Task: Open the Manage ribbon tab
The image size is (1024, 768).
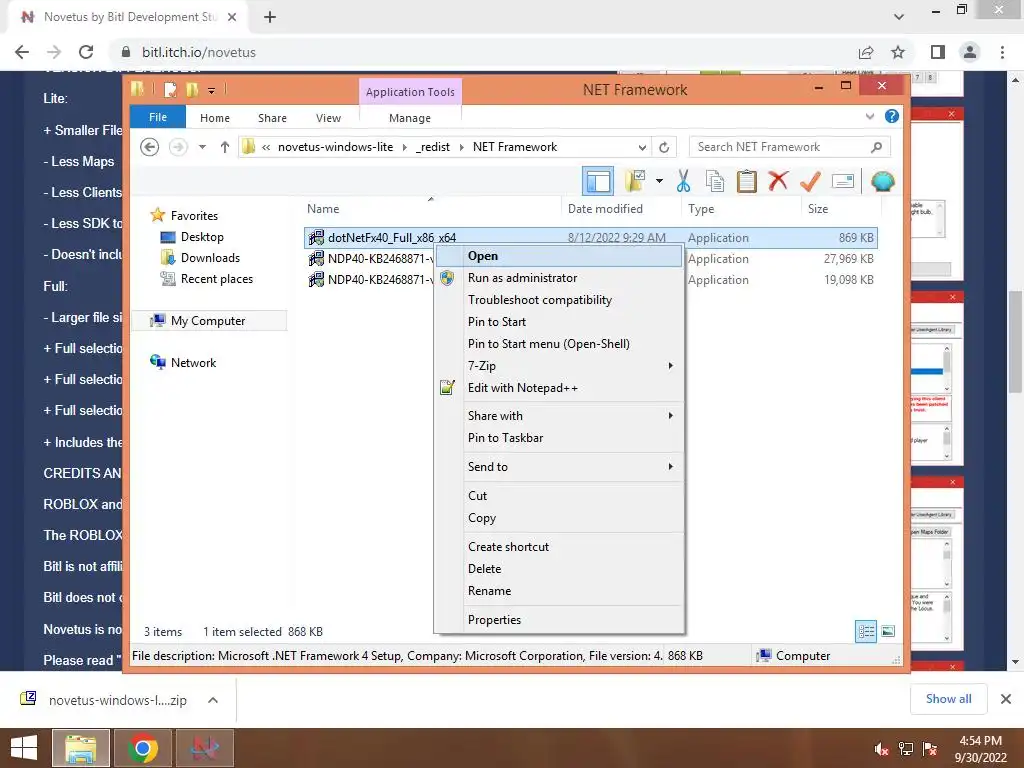Action: coord(409,118)
